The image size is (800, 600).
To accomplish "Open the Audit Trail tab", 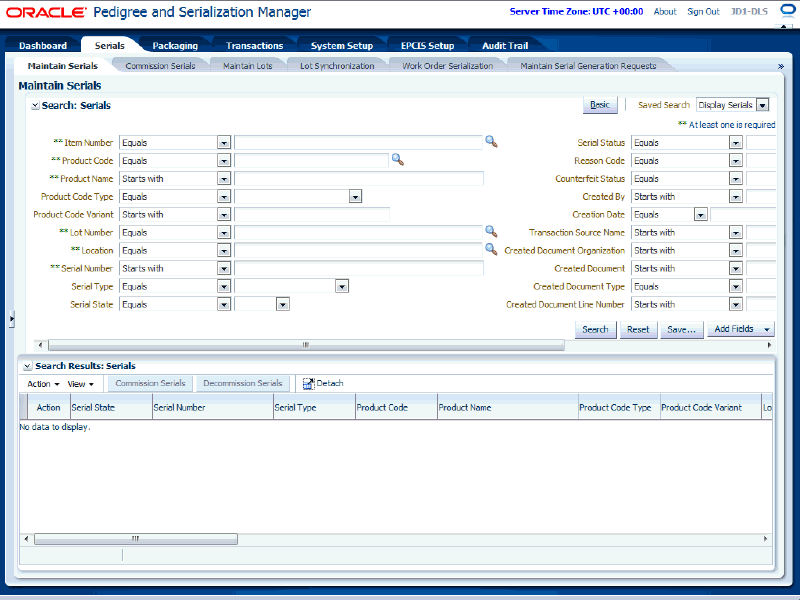I will [x=505, y=45].
